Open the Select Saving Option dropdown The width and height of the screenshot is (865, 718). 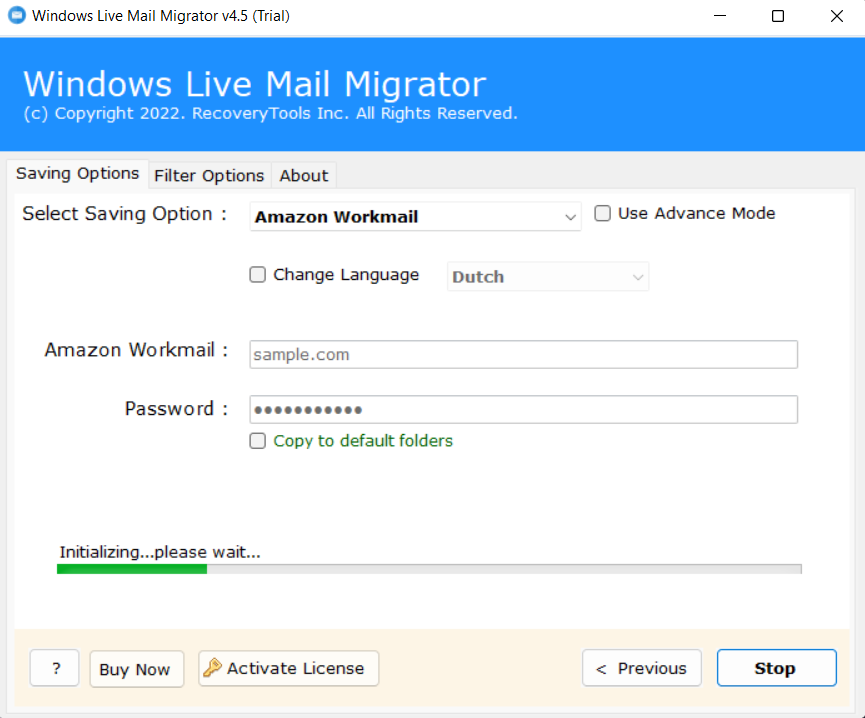click(x=415, y=217)
